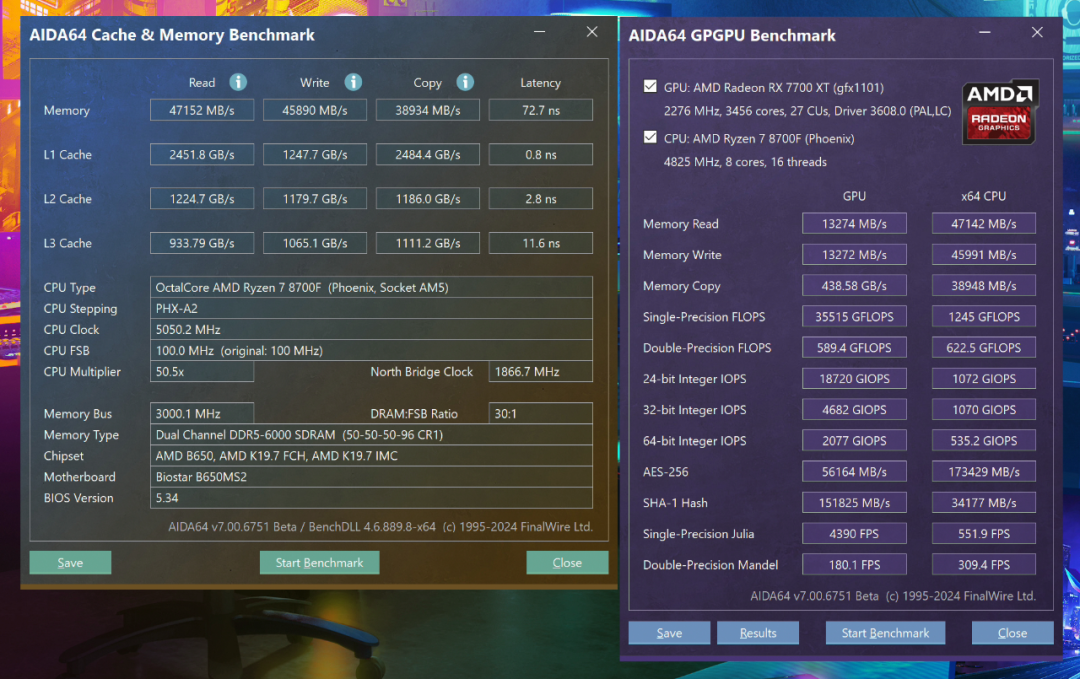Select CPU Single-Precision FLOPS 1245 GFLOPS

pyautogui.click(x=984, y=317)
